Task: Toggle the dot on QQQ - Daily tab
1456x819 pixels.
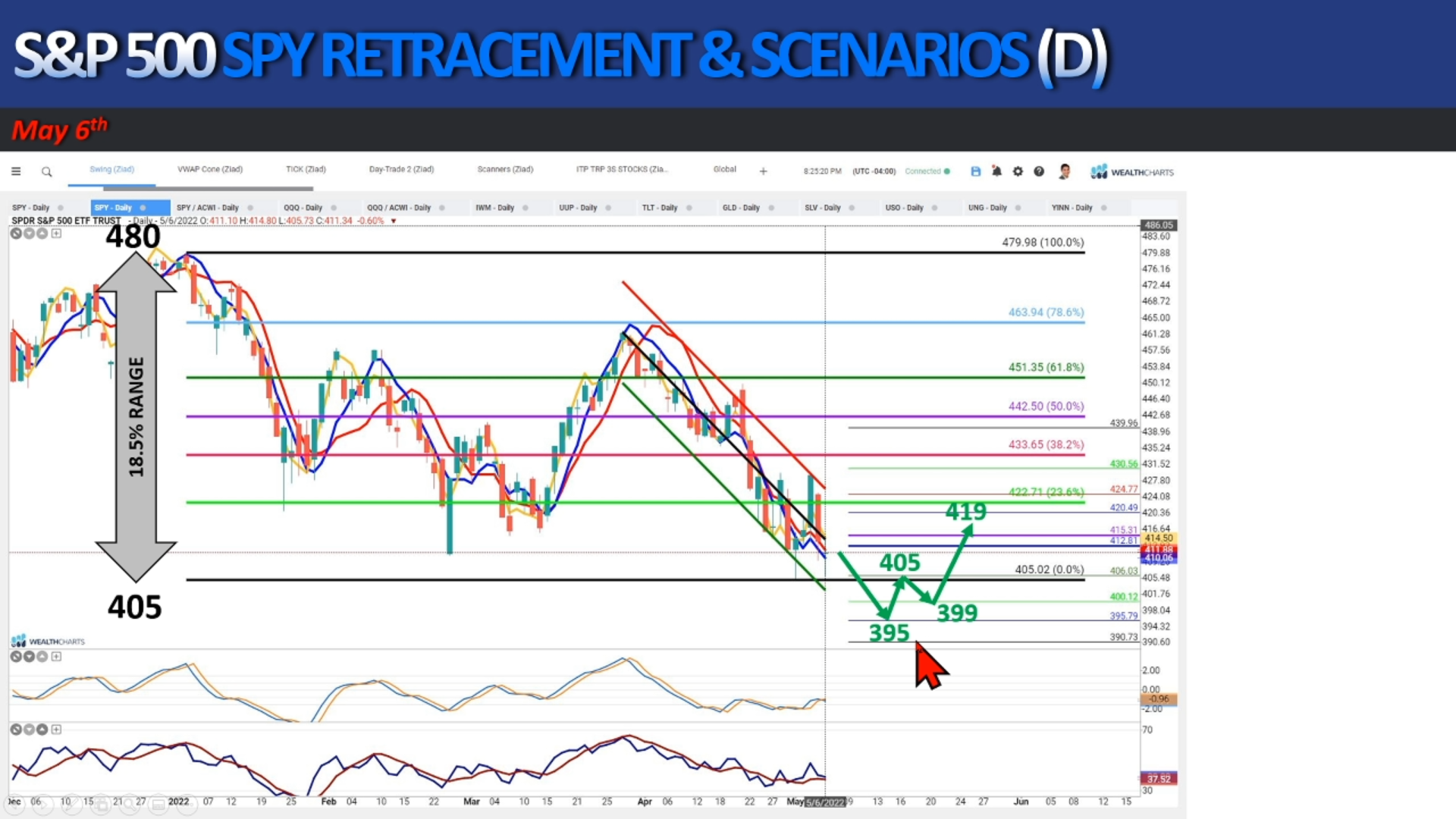Action: pos(334,208)
